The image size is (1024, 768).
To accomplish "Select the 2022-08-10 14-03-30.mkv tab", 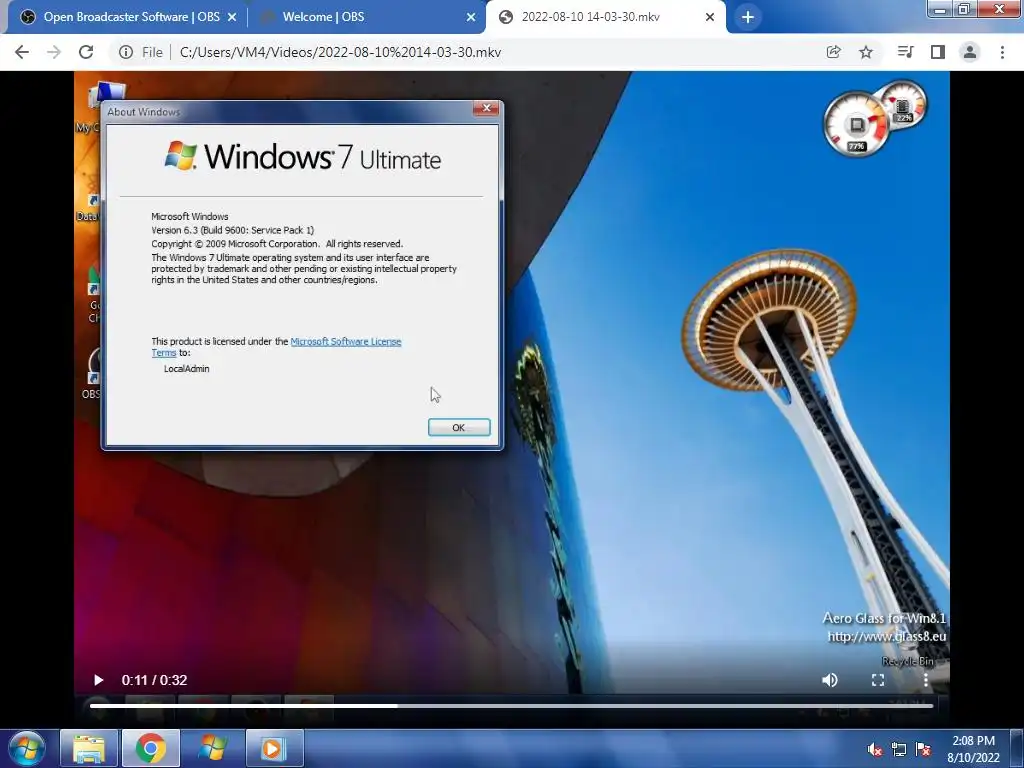I will (605, 17).
